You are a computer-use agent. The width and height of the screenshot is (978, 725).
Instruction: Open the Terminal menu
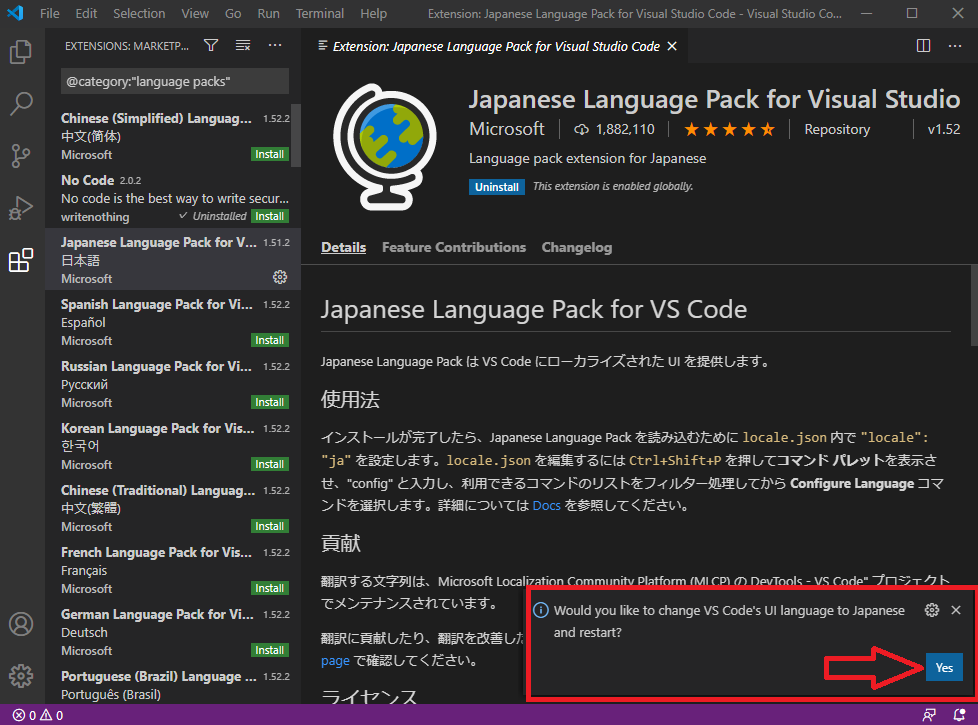tap(319, 13)
